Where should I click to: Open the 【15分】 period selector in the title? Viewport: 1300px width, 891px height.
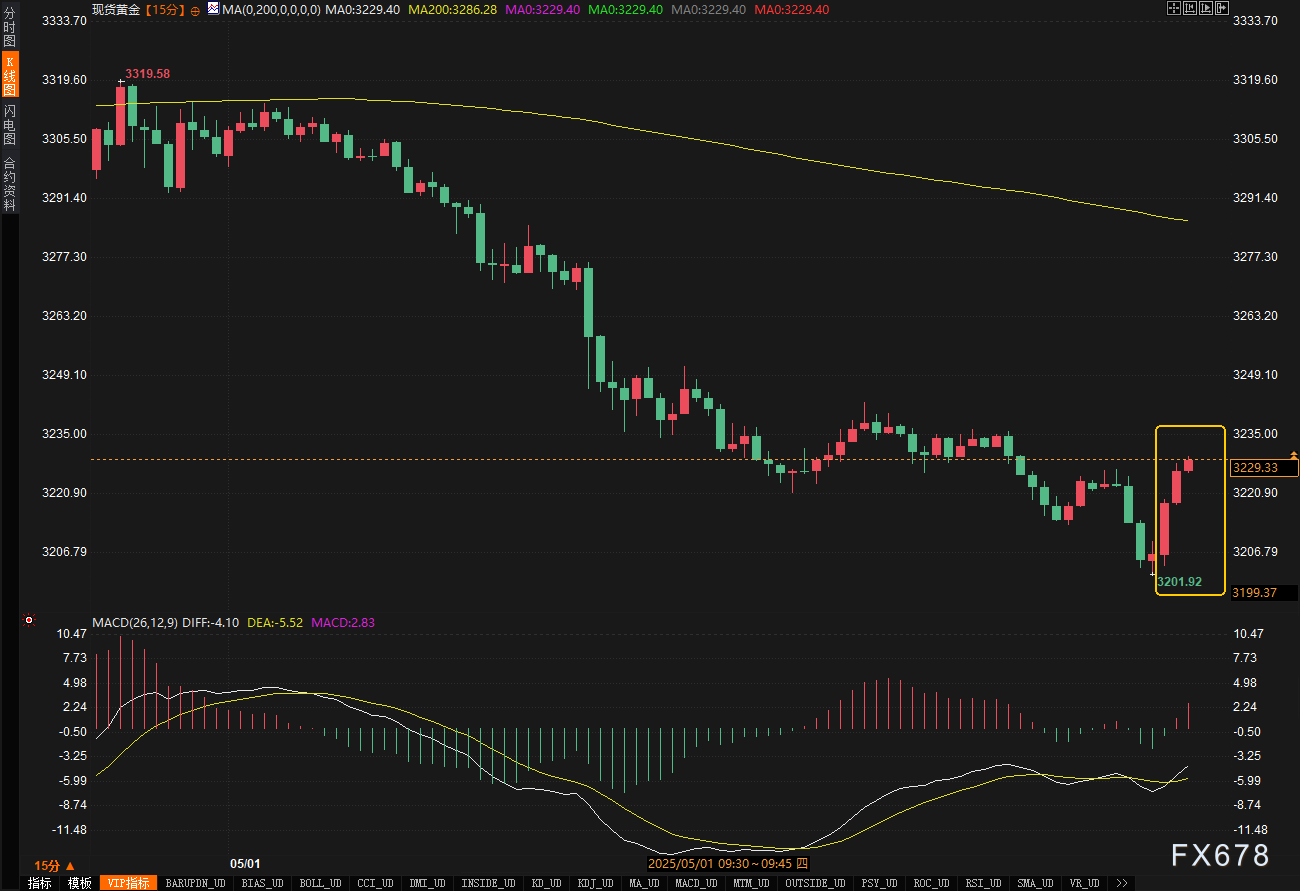[x=162, y=9]
